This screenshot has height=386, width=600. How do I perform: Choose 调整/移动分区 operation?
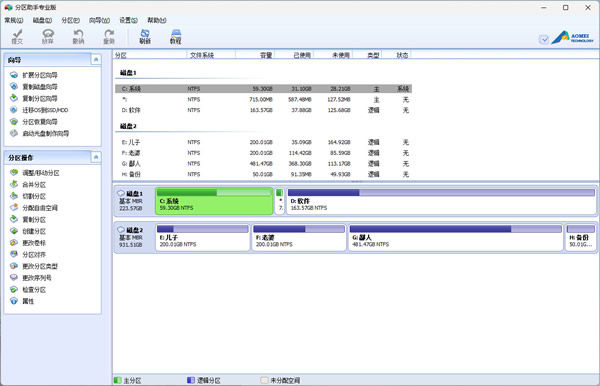pos(35,173)
